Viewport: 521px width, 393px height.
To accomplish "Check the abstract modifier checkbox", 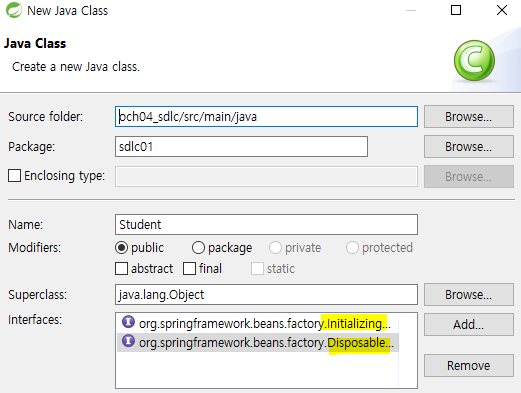I will click(121, 269).
